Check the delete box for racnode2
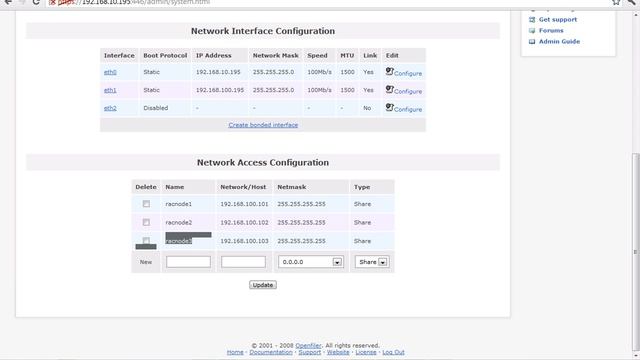The width and height of the screenshot is (640, 360). point(146,222)
